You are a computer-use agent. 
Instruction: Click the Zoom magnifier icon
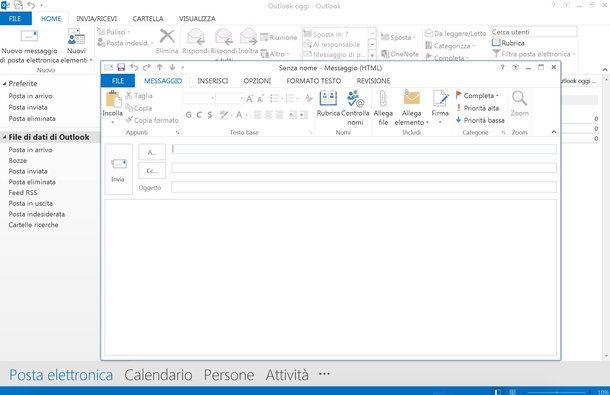519,99
